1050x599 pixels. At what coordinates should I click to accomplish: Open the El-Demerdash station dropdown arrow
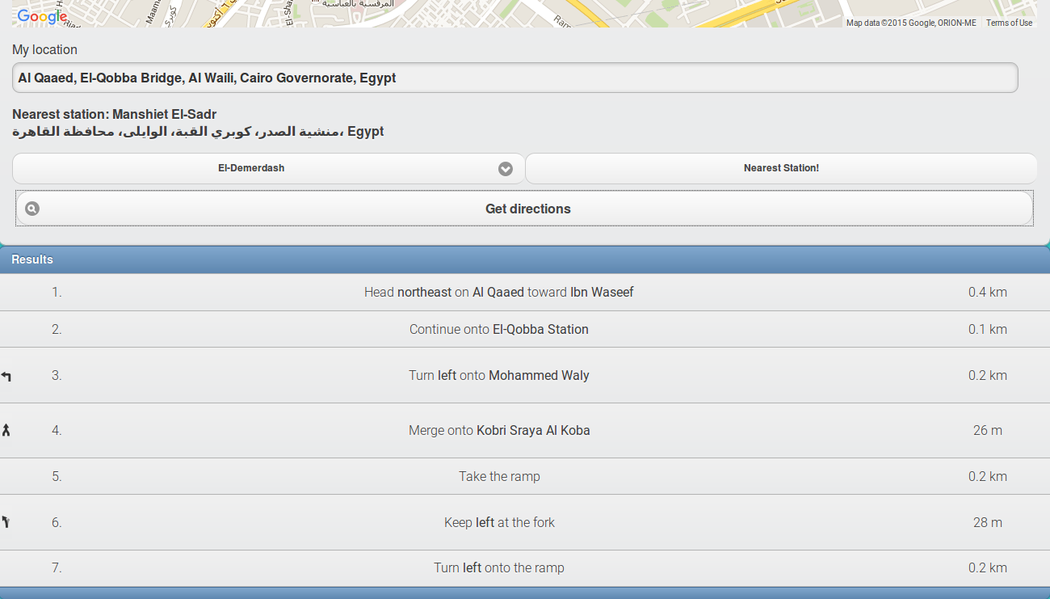point(505,169)
